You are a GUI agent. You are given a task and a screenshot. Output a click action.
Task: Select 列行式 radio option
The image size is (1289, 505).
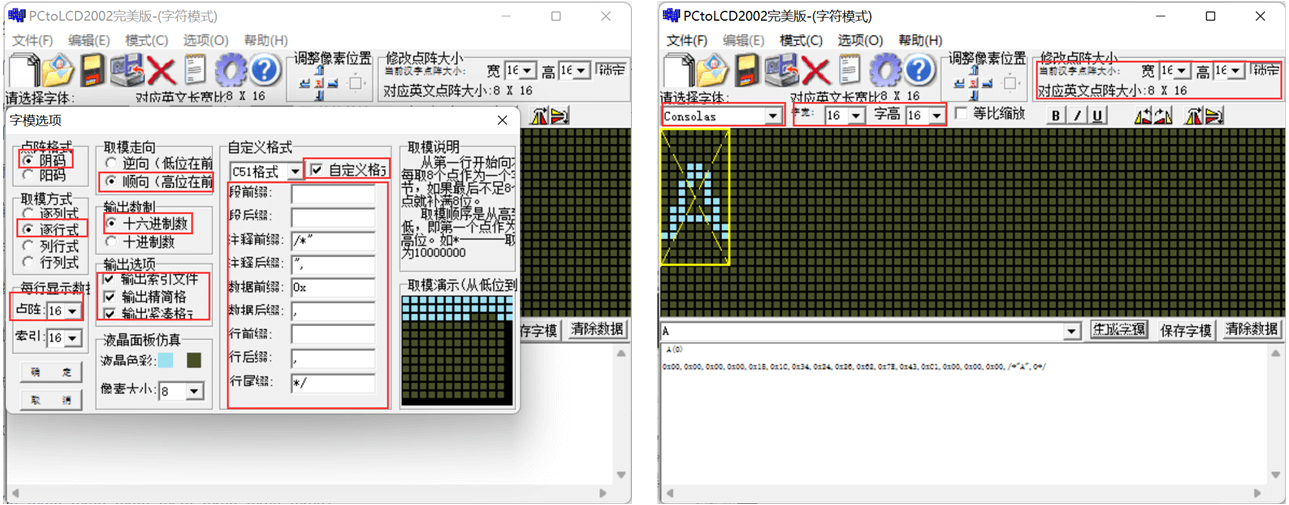(x=29, y=246)
